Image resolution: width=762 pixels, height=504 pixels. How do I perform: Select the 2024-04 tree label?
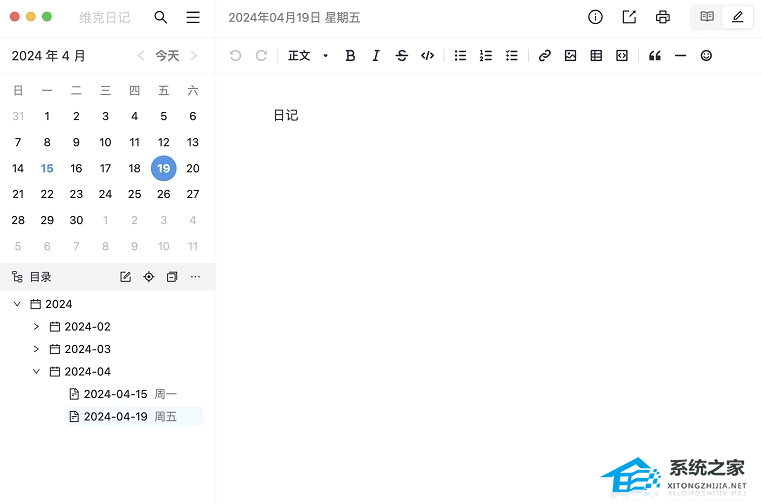87,371
